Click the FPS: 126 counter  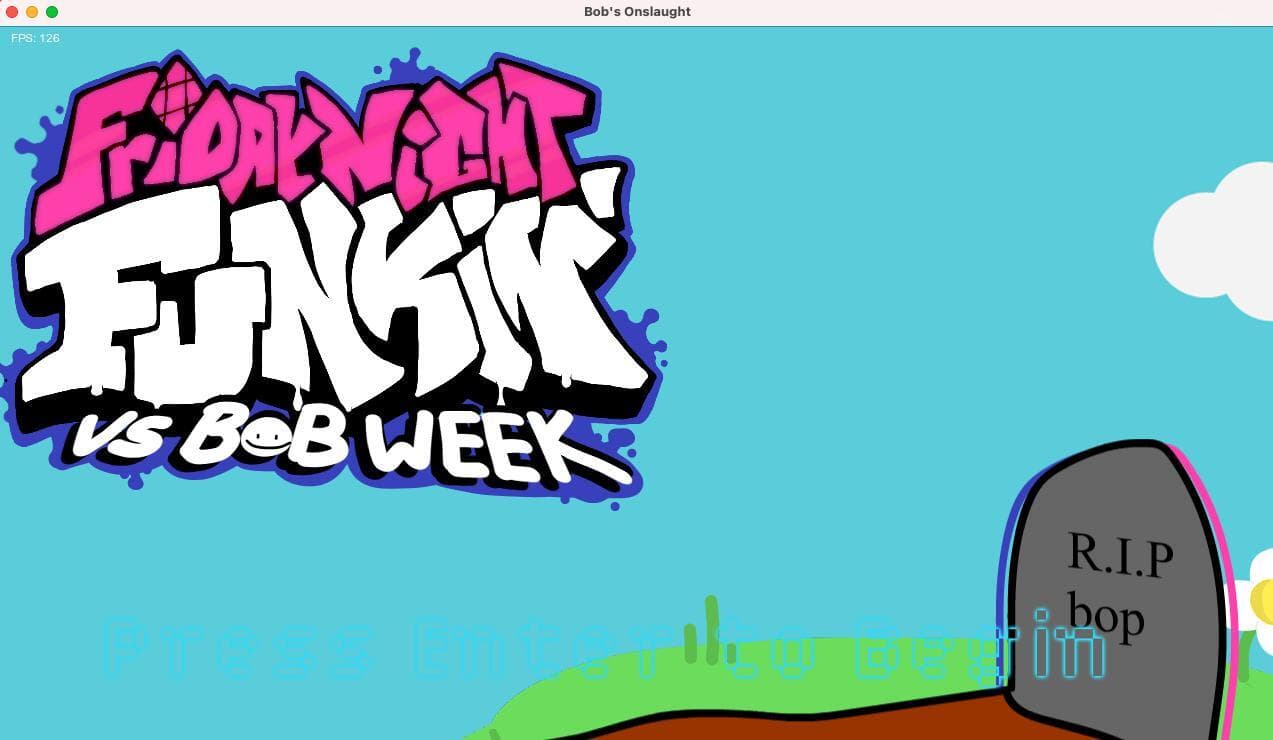35,38
